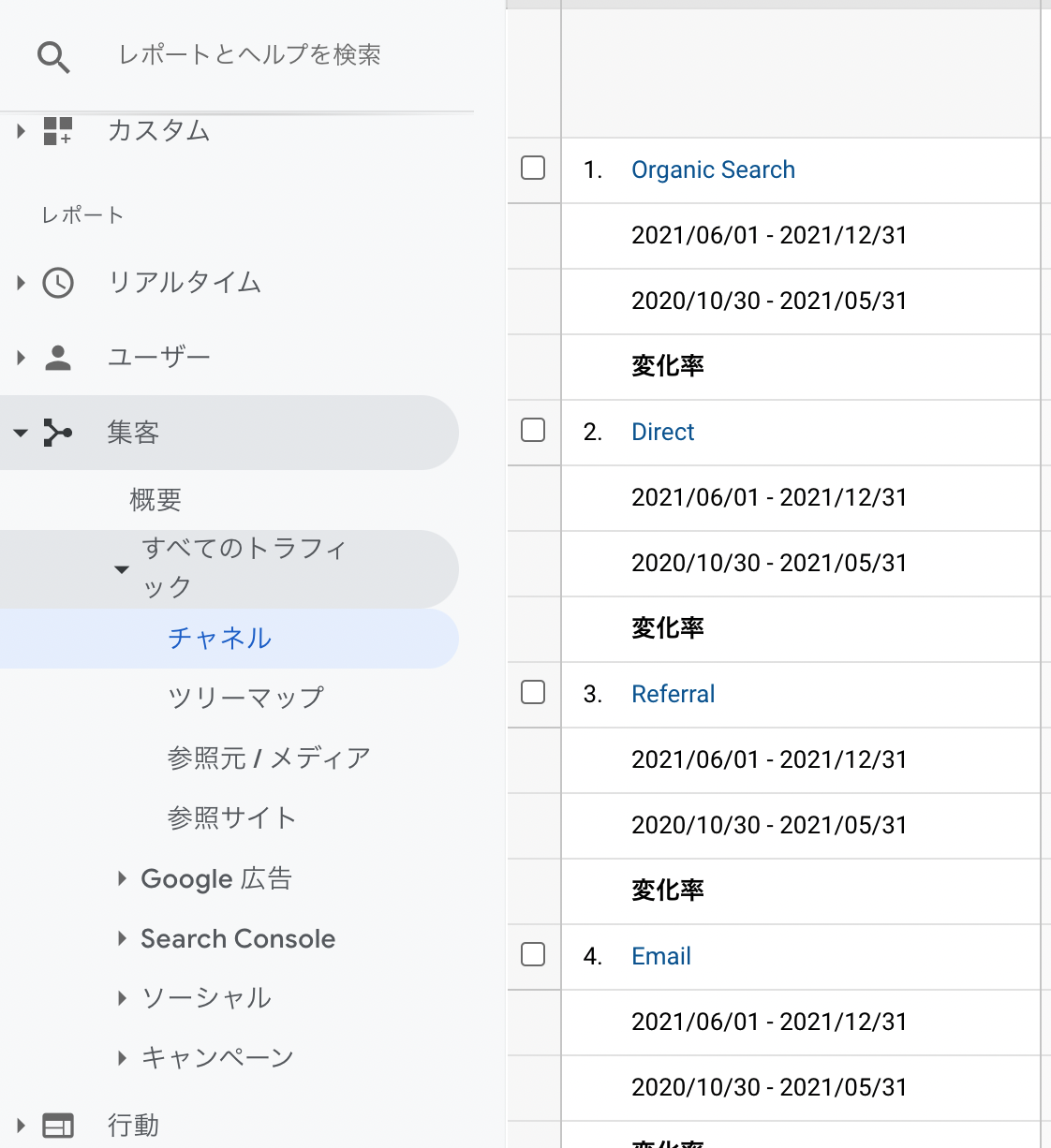This screenshot has width=1051, height=1148.
Task: Check the Referral row checkbox
Action: coord(533,692)
